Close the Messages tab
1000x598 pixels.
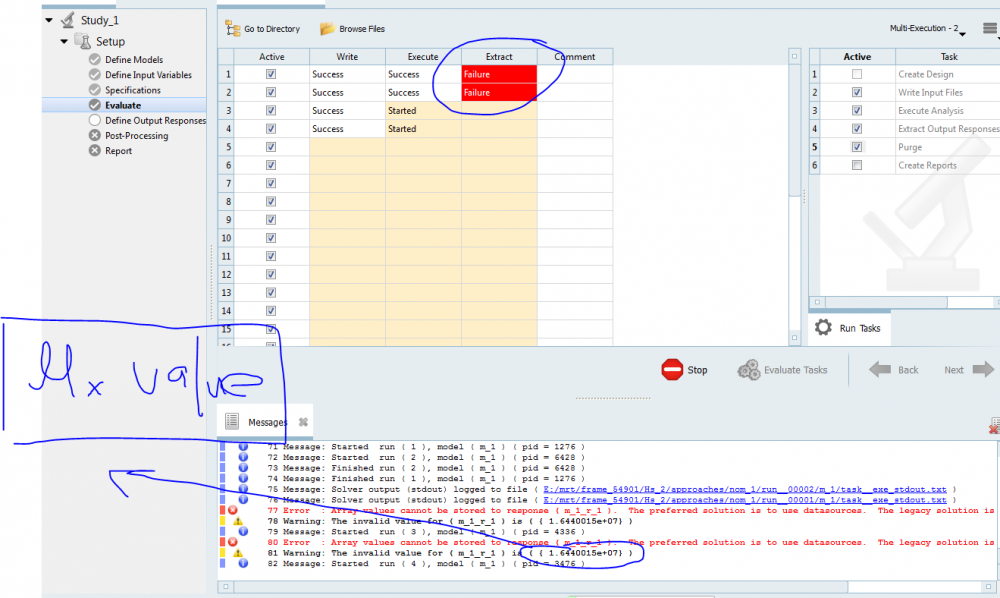(x=304, y=422)
